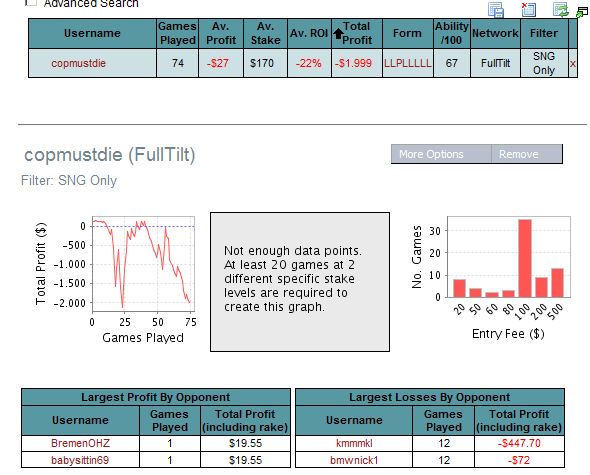Open the BremenOHZ opponent link
The height and width of the screenshot is (475, 590).
tap(80, 443)
